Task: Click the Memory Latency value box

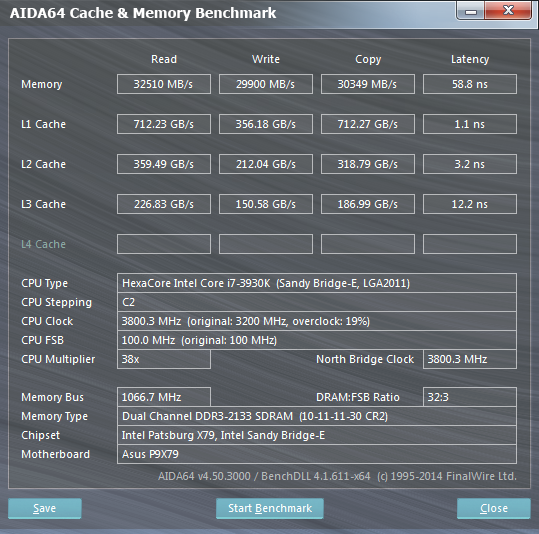Action: [x=470, y=84]
